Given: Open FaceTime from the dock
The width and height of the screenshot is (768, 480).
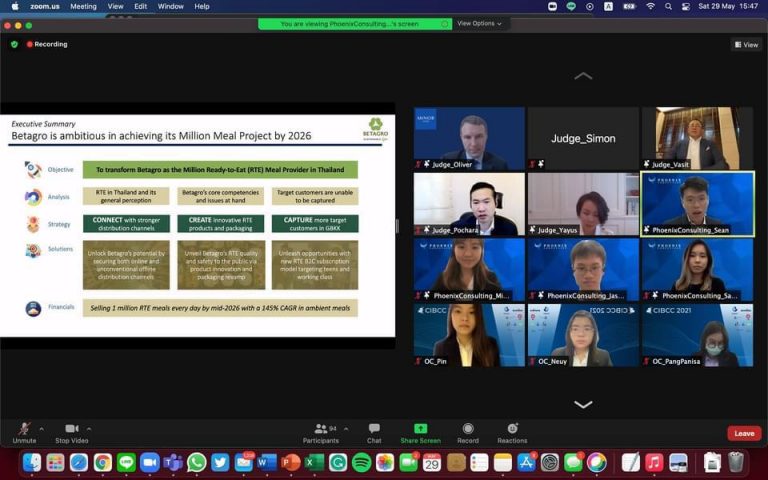Looking at the screenshot, I should 408,462.
